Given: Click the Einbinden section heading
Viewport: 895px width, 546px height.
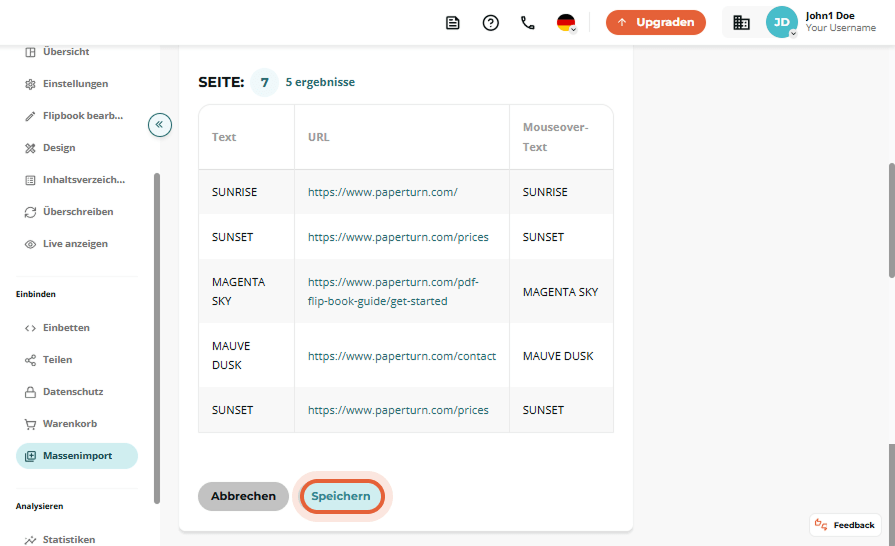Looking at the screenshot, I should (35, 294).
